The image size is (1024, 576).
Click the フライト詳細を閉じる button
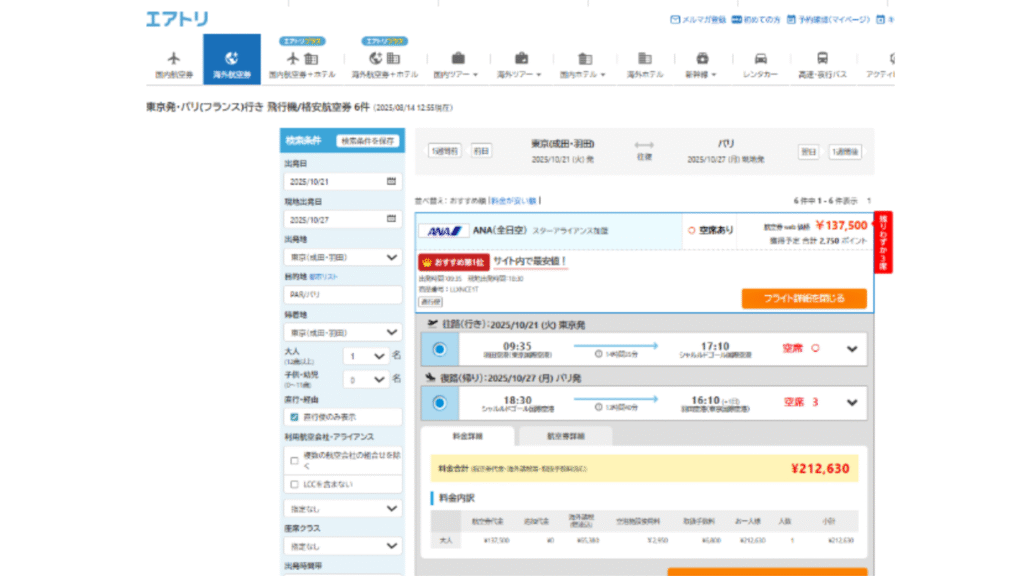(804, 298)
